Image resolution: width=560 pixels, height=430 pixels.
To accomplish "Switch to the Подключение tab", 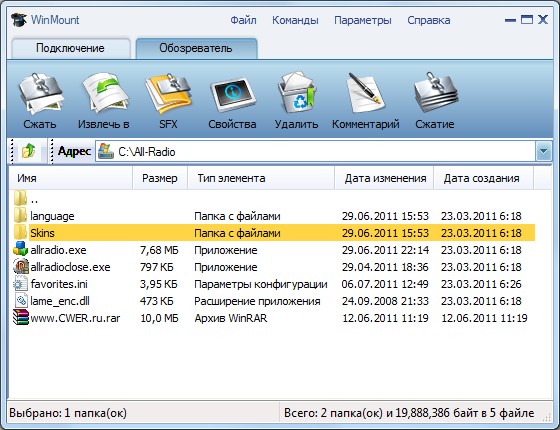I will click(x=70, y=48).
